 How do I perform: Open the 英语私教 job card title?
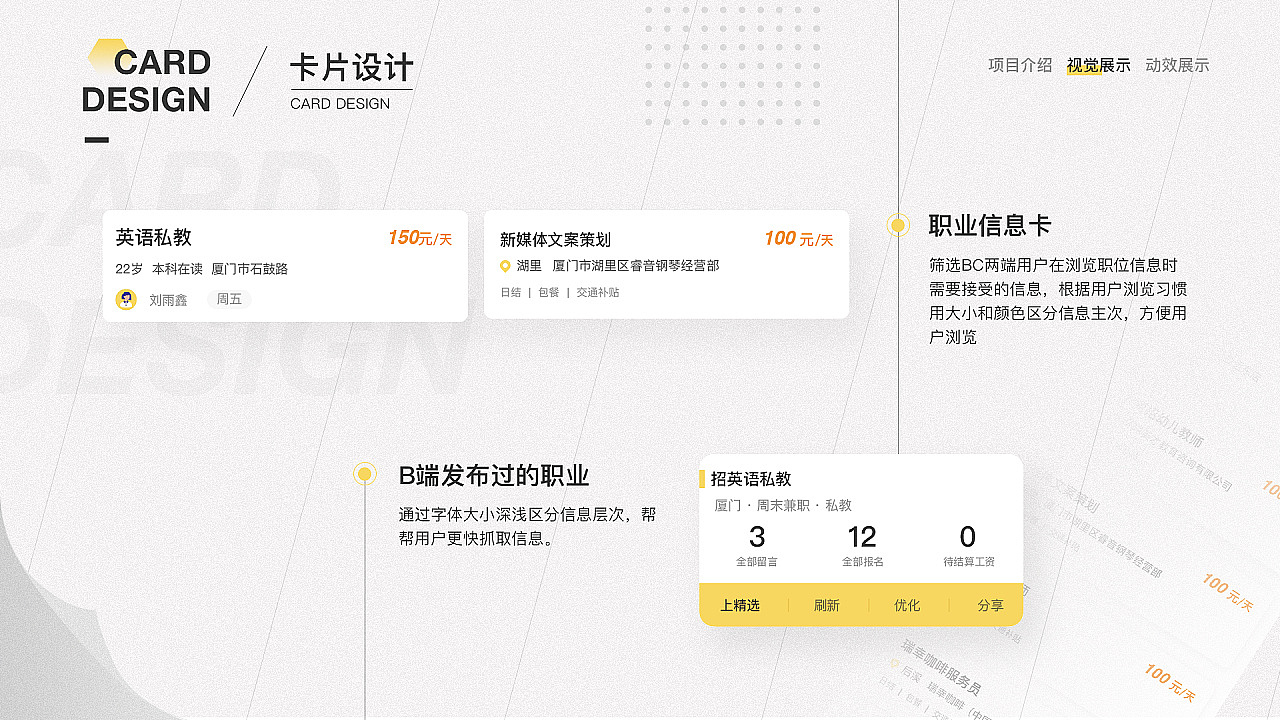click(x=153, y=237)
